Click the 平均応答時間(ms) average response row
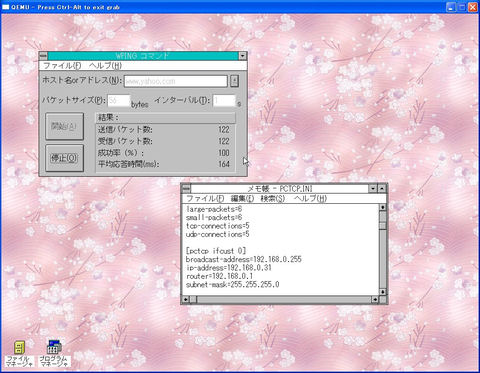Screen dimensions: 480x373 (x=165, y=164)
